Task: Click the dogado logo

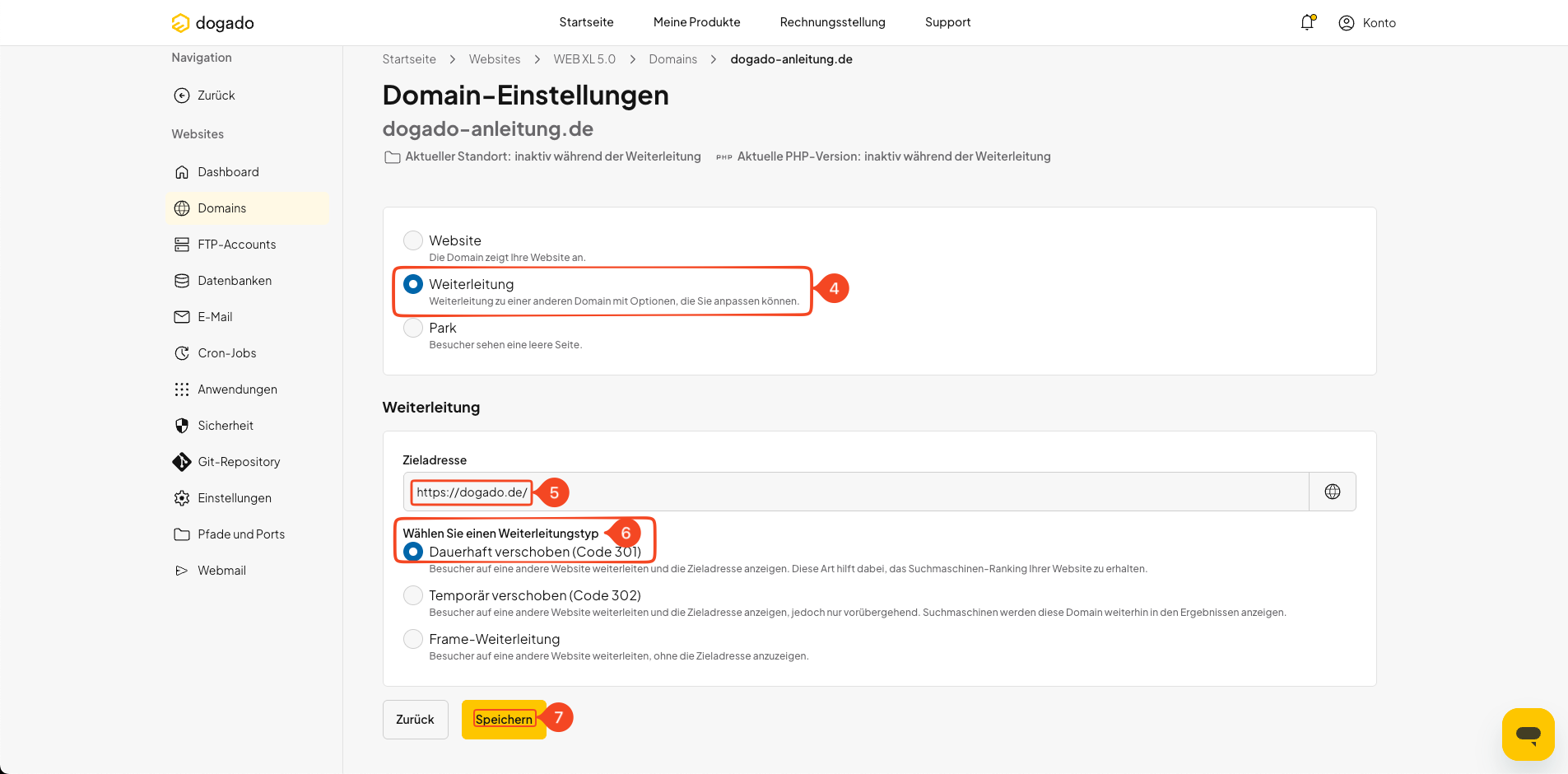Action: [212, 23]
